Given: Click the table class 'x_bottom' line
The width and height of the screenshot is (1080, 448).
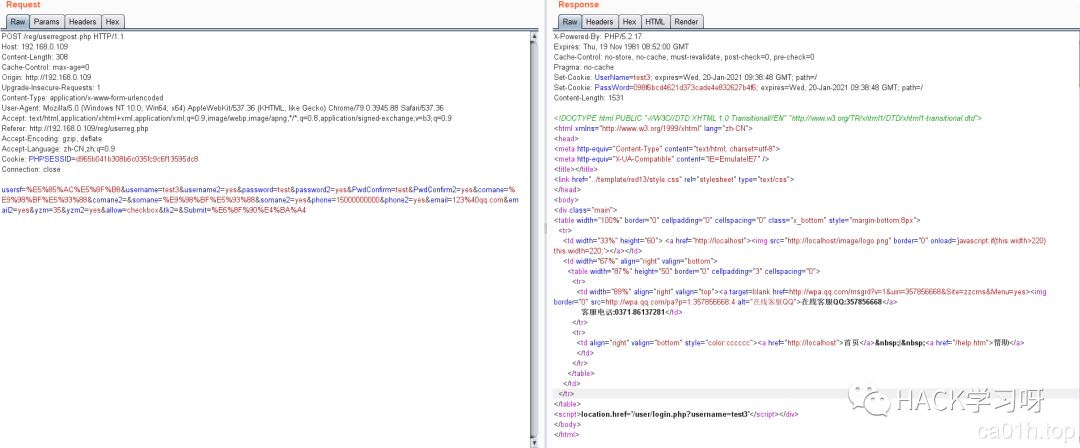Looking at the screenshot, I should point(737,220).
